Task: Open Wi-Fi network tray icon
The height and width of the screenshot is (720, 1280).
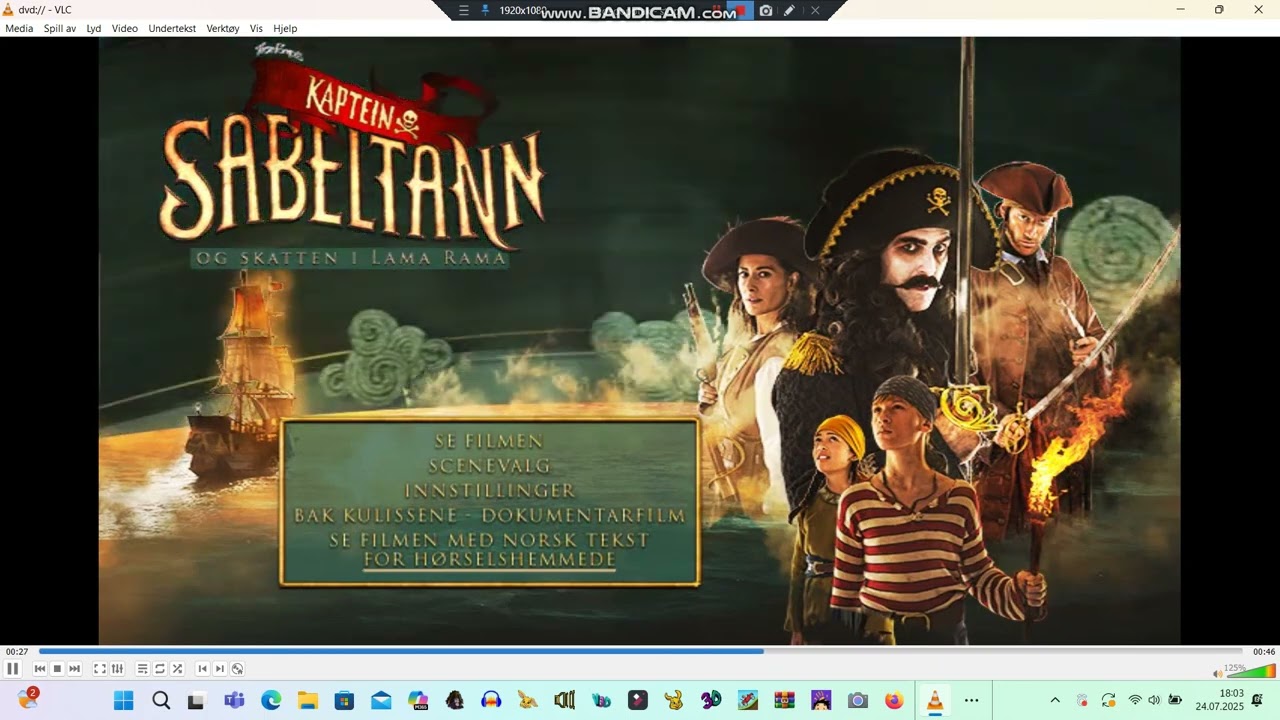Action: (1135, 701)
